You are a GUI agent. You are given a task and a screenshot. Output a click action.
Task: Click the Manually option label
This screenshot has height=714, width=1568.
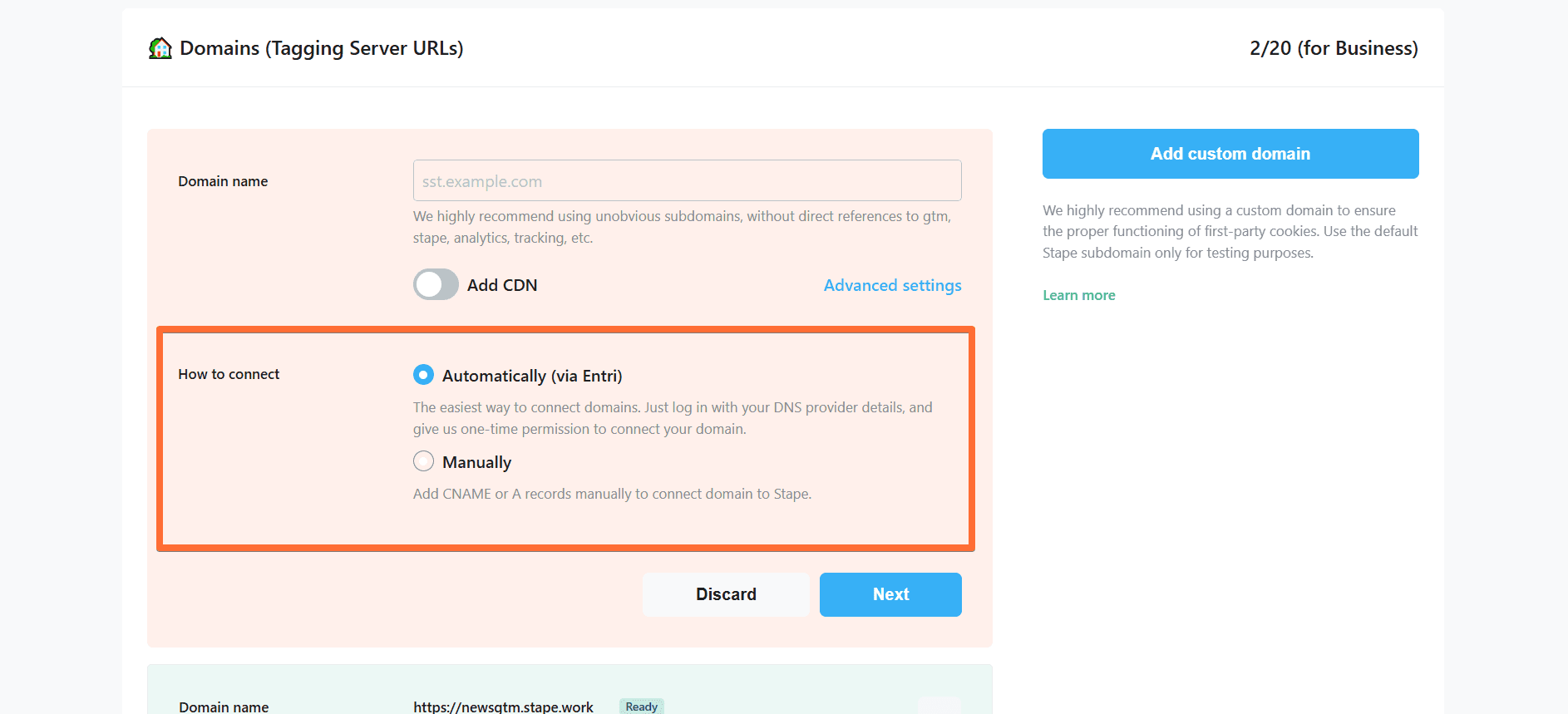[x=476, y=462]
